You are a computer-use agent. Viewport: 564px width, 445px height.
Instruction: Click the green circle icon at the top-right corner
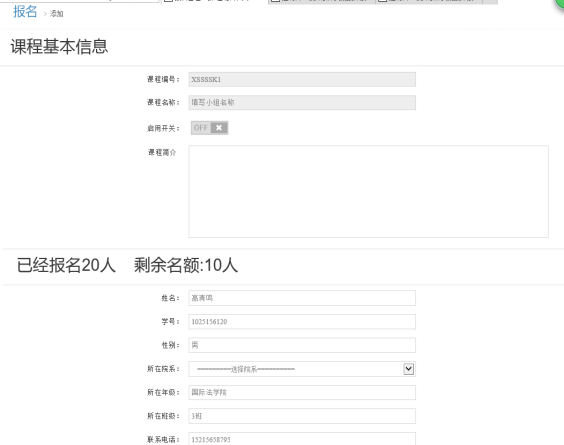(559, 4)
